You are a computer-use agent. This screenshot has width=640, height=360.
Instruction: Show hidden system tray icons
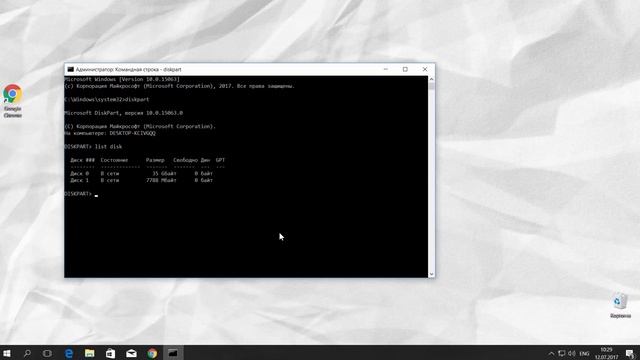tap(551, 353)
